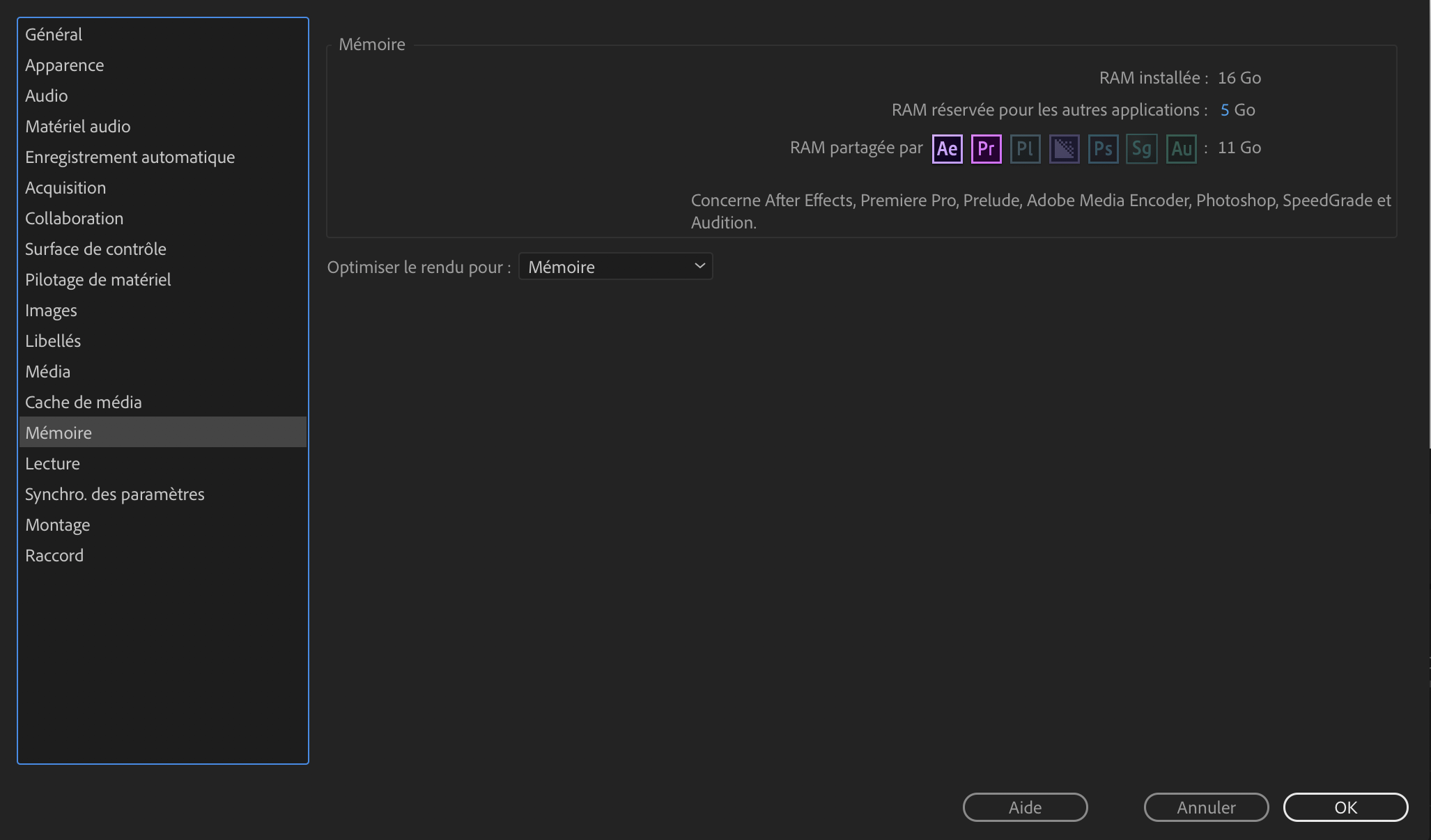Click the RAM installée label
This screenshot has width=1431, height=840.
coord(1154,78)
